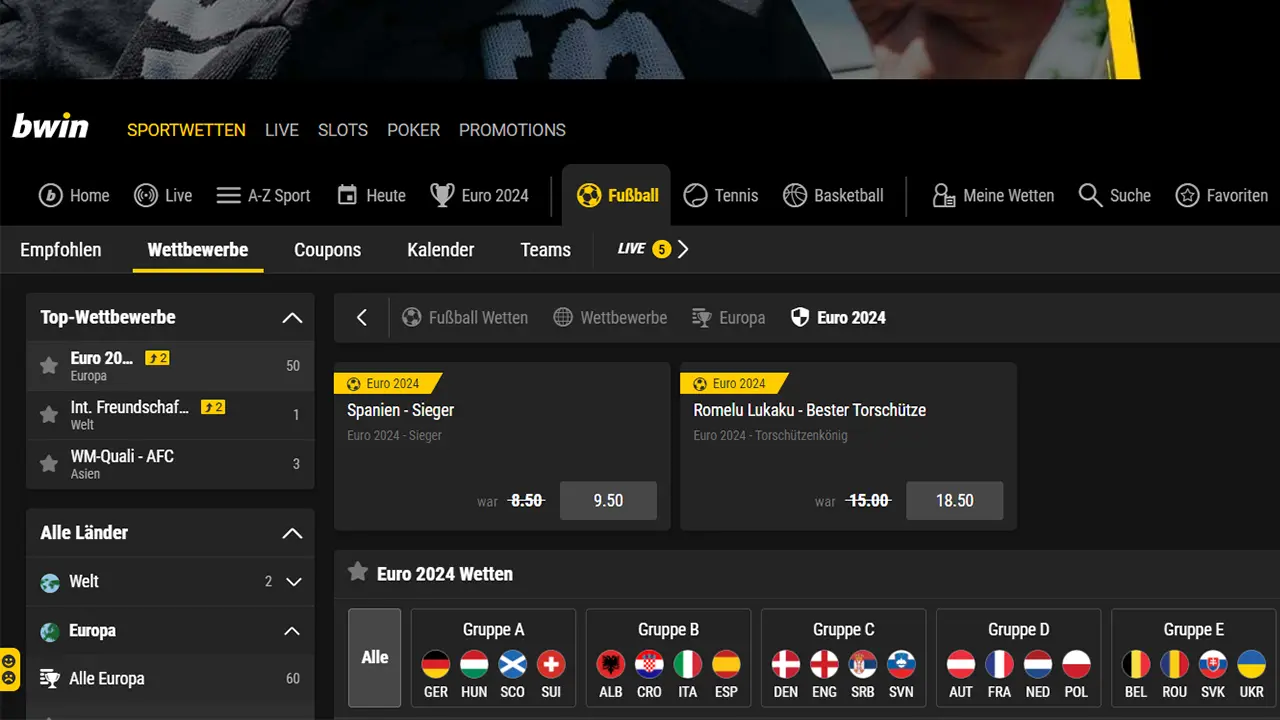1280x720 pixels.
Task: Click the Scotland SCO flag
Action: point(513,664)
